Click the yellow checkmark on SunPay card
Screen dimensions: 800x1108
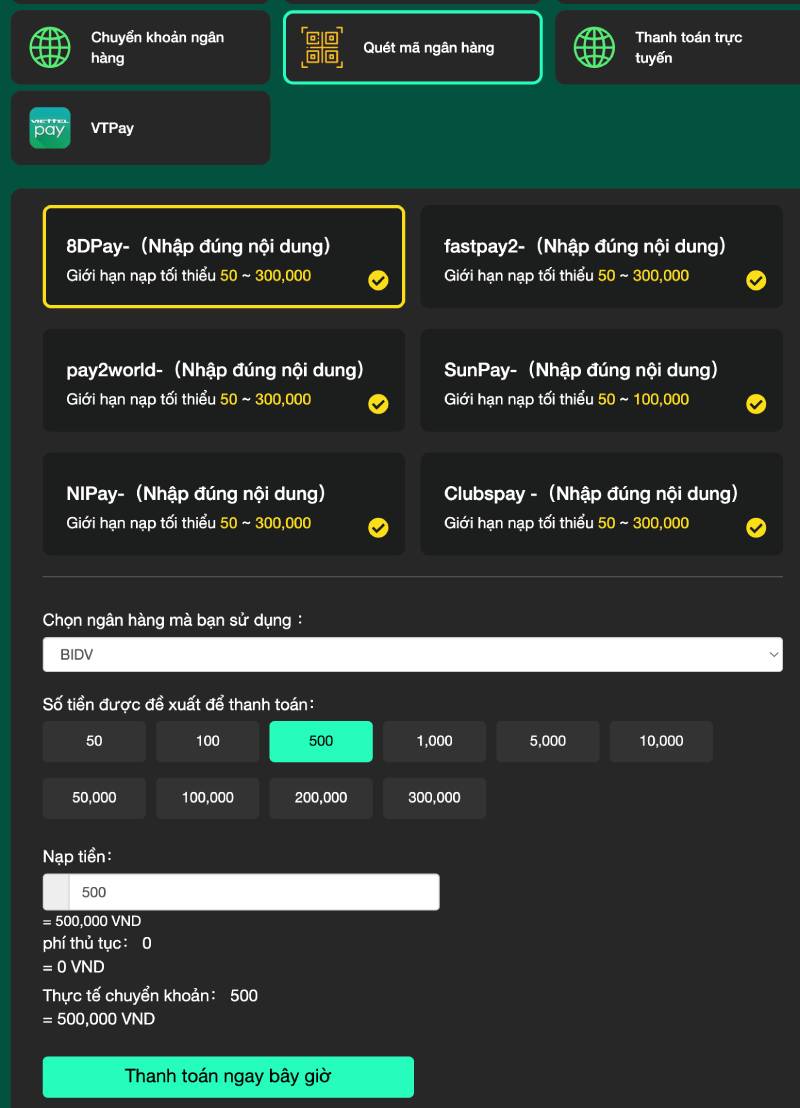click(756, 404)
